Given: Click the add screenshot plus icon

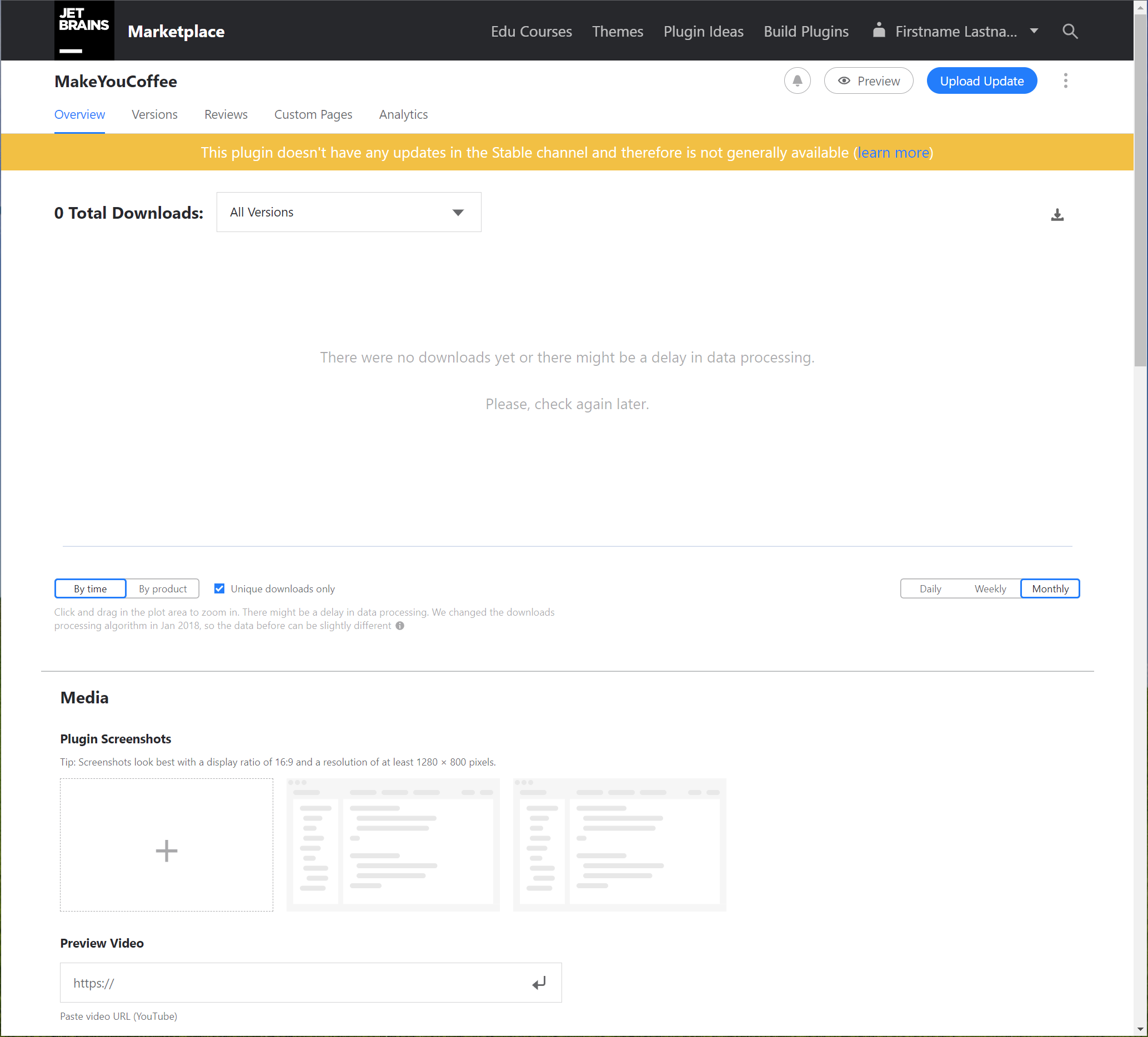Looking at the screenshot, I should click(167, 850).
